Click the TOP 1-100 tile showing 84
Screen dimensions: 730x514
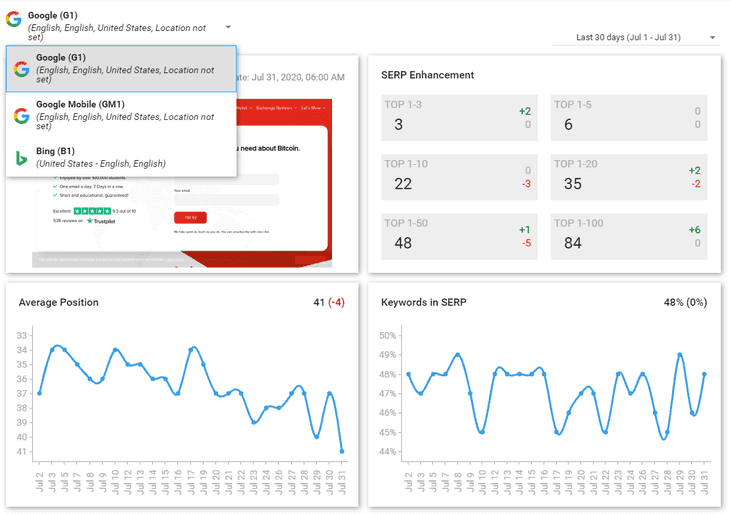(x=629, y=236)
